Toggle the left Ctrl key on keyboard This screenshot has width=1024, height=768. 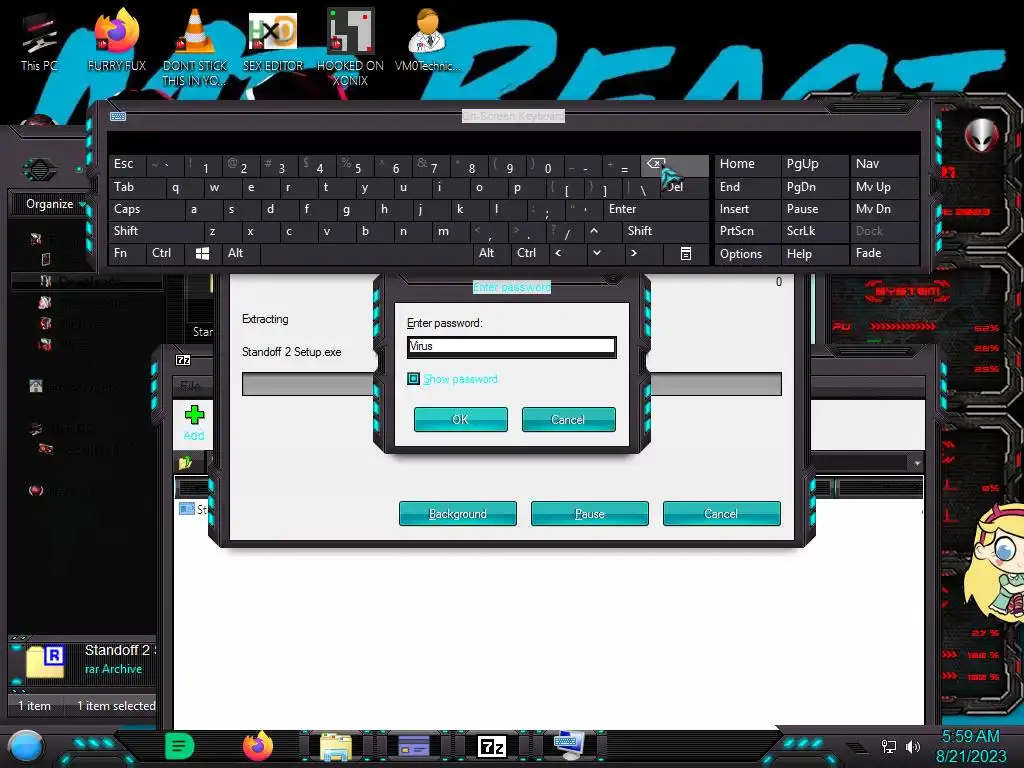pos(165,253)
